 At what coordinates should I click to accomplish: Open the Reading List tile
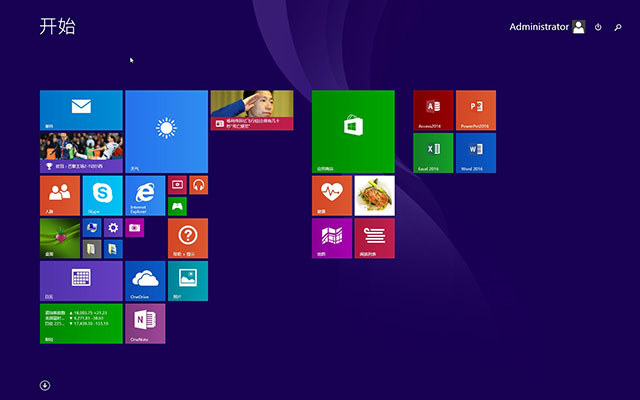click(375, 238)
